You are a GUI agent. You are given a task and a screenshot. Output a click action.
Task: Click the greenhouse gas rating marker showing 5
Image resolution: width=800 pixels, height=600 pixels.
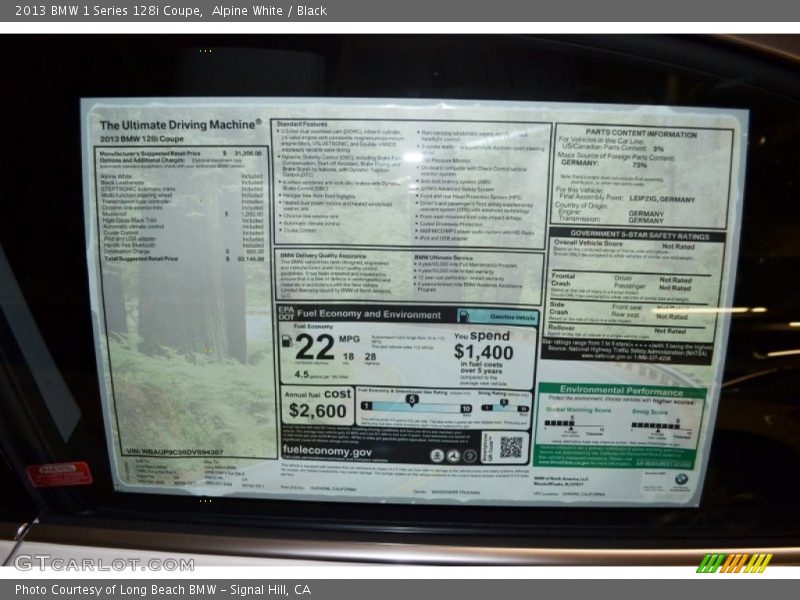[x=412, y=401]
